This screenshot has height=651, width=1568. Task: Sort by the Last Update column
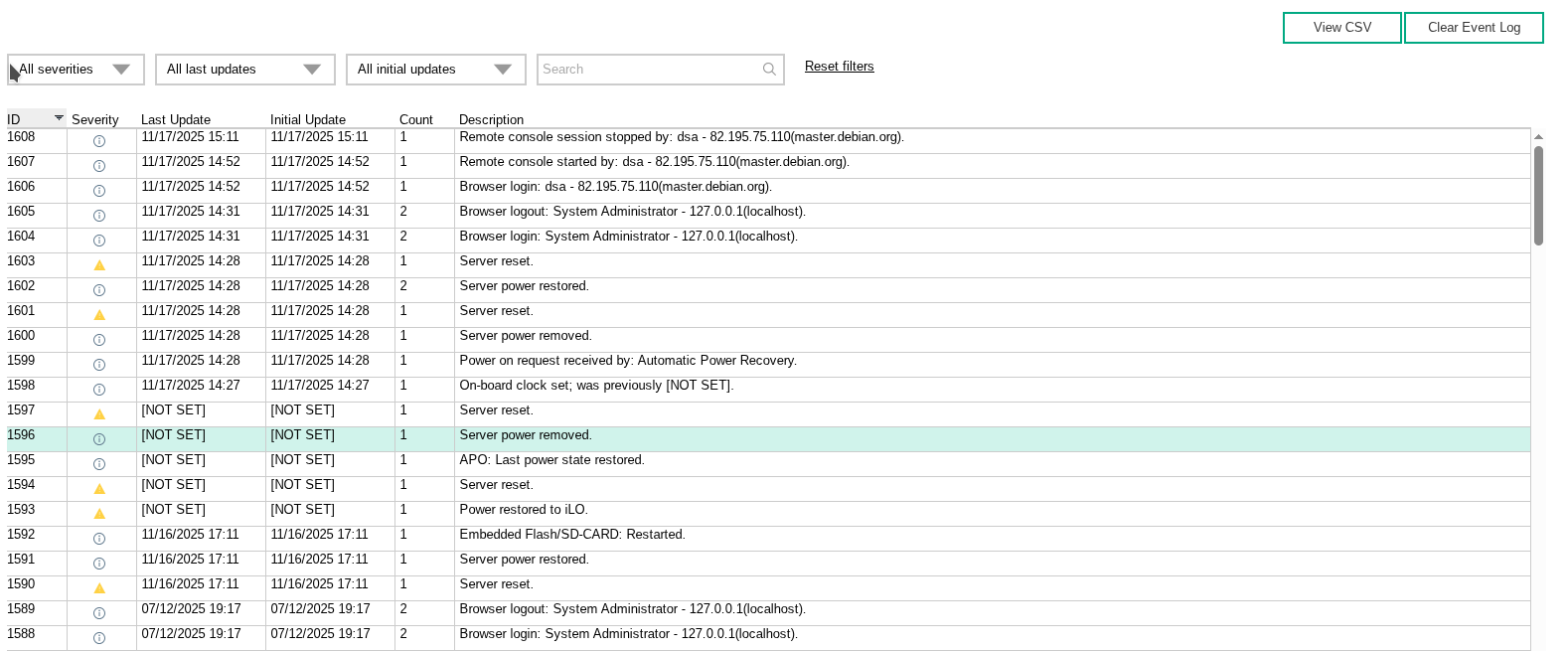tap(176, 120)
